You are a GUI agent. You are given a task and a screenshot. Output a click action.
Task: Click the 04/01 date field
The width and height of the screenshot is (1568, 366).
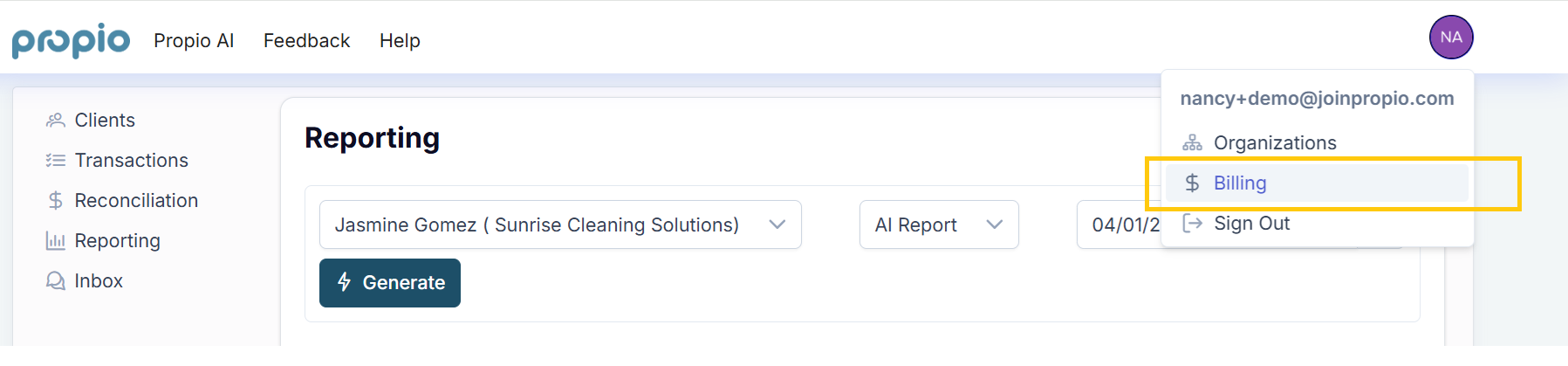click(x=1120, y=225)
